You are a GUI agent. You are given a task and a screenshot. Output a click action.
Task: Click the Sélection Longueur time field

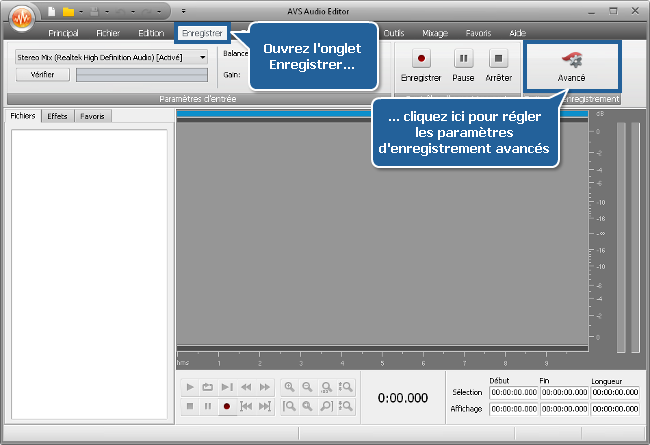(615, 392)
